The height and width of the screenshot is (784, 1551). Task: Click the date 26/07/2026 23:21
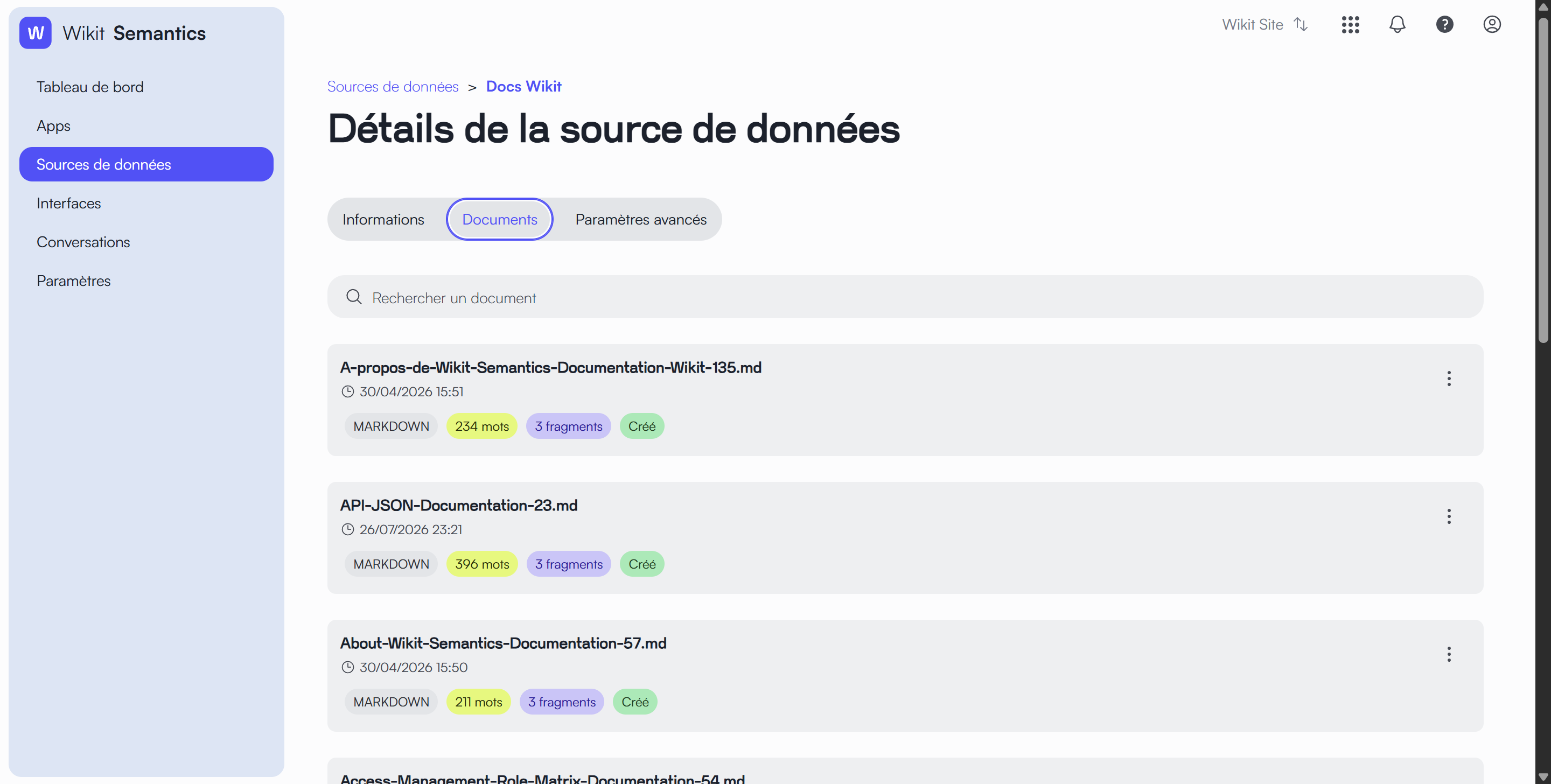411,530
